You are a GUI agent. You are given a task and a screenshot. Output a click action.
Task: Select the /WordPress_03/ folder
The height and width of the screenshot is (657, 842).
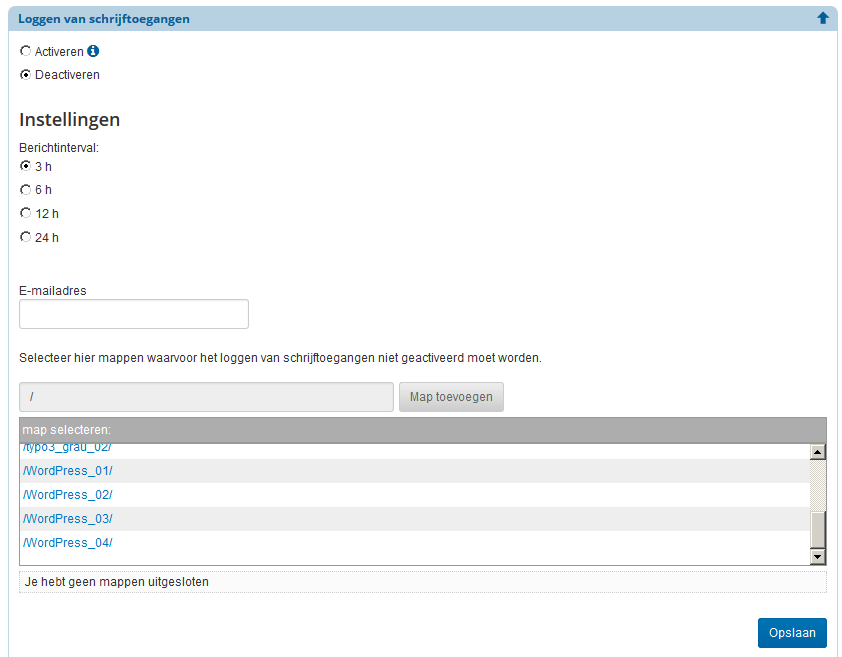67,518
